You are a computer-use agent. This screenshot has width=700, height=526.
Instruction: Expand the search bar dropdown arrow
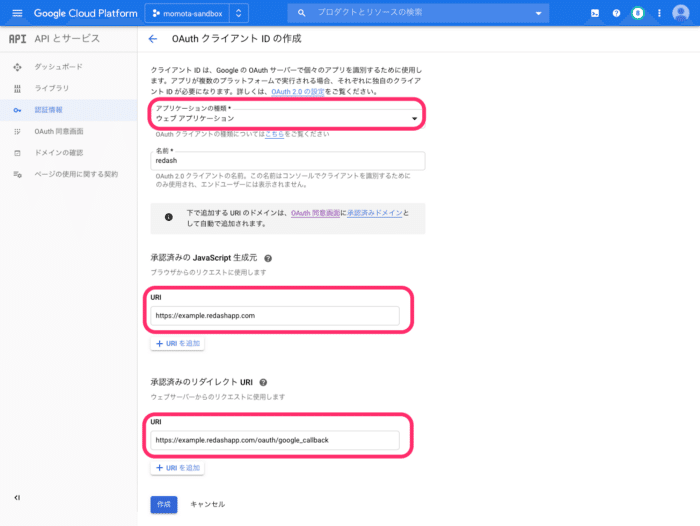coord(538,13)
